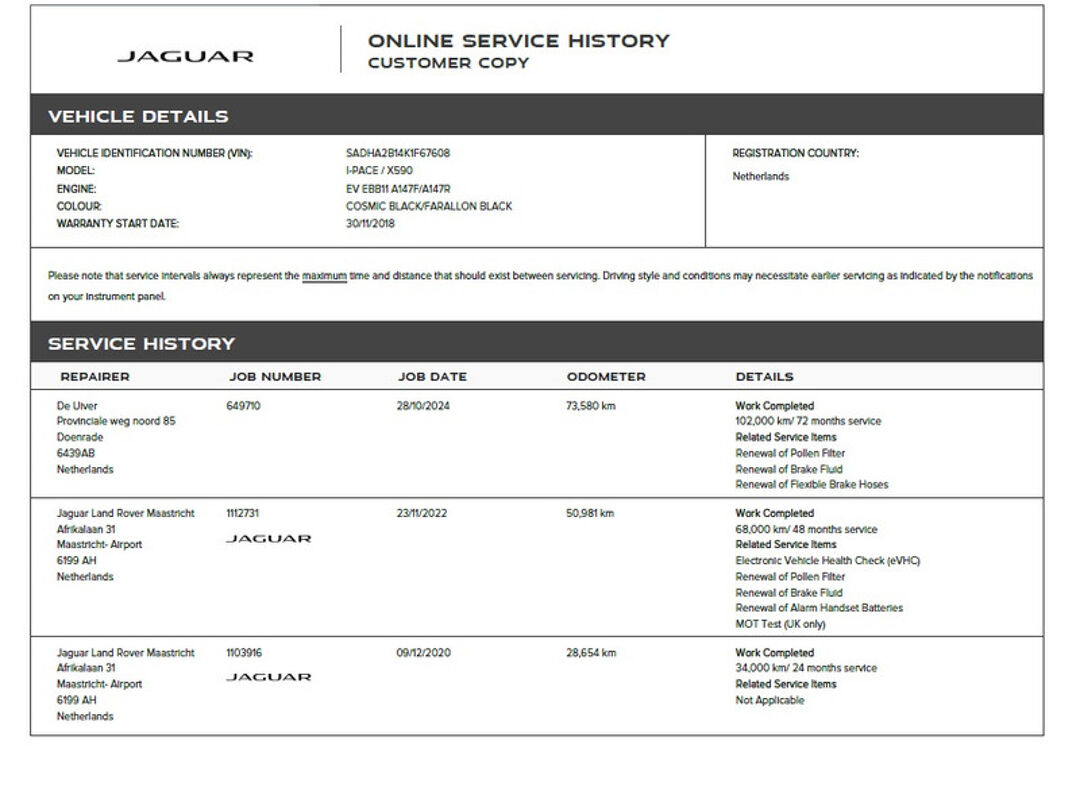Select Renewal of Alarm Handset Batteries
Image resolution: width=1080 pixels, height=810 pixels.
click(x=819, y=608)
